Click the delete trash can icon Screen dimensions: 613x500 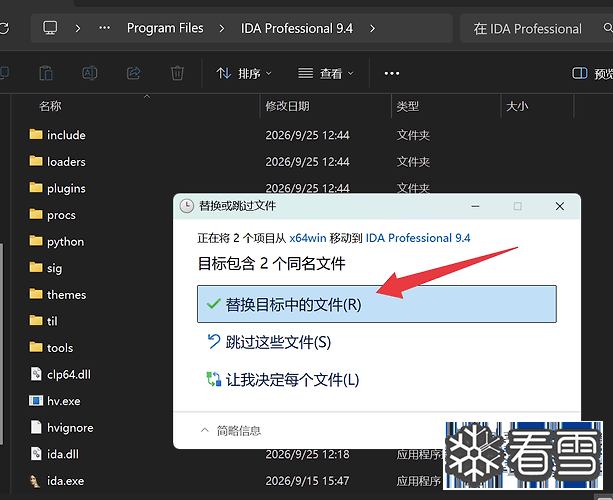tap(177, 73)
